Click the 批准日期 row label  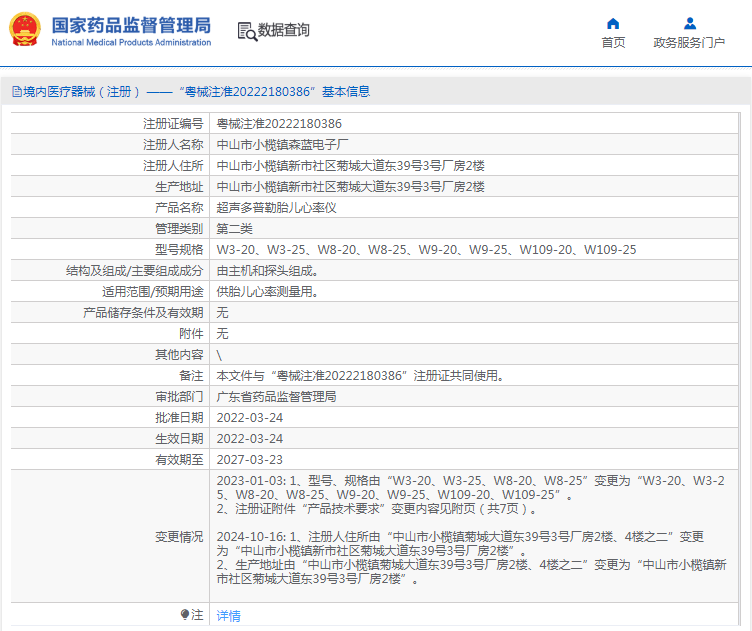[179, 418]
